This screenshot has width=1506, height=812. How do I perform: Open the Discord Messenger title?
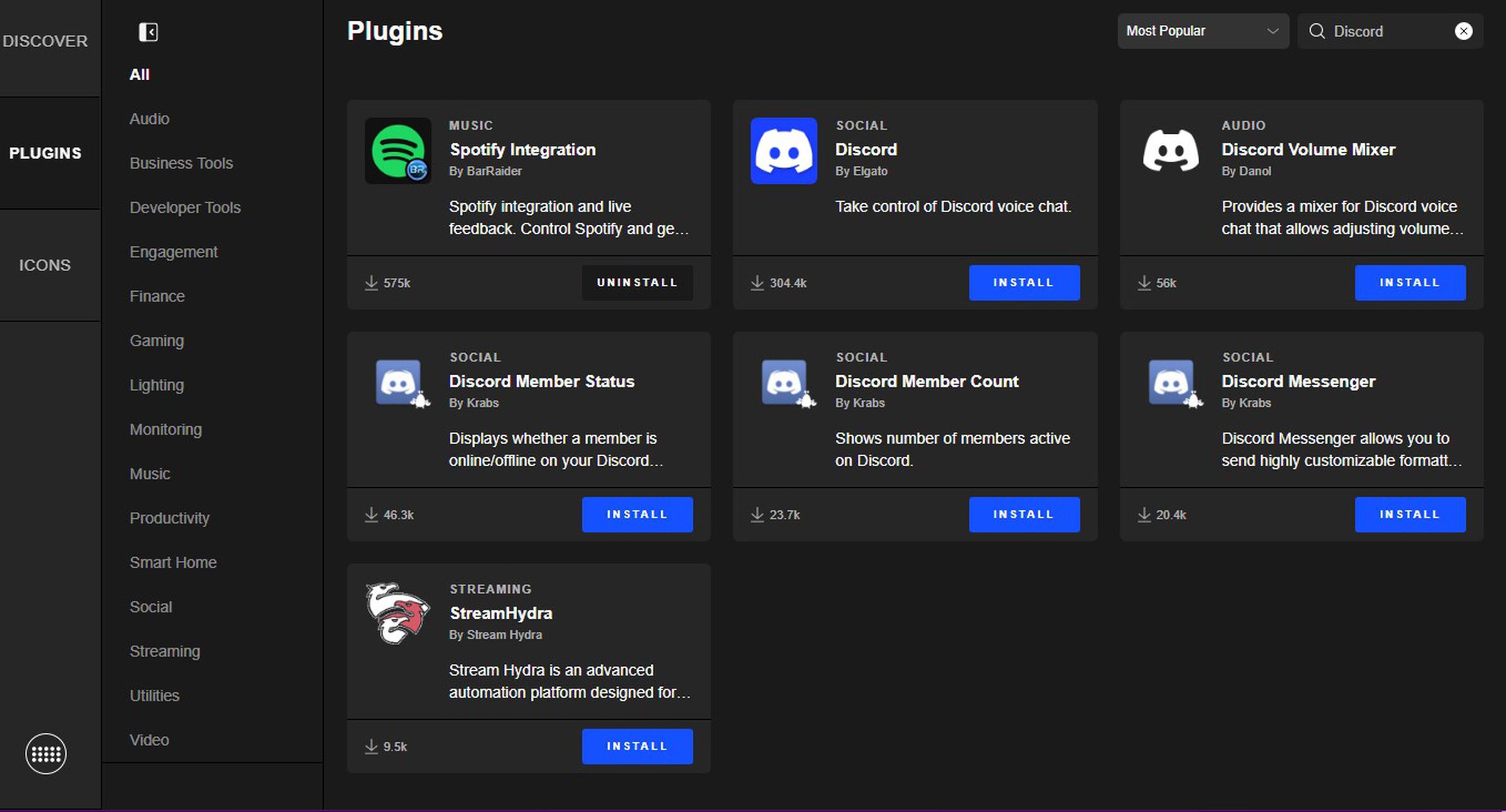pos(1298,382)
